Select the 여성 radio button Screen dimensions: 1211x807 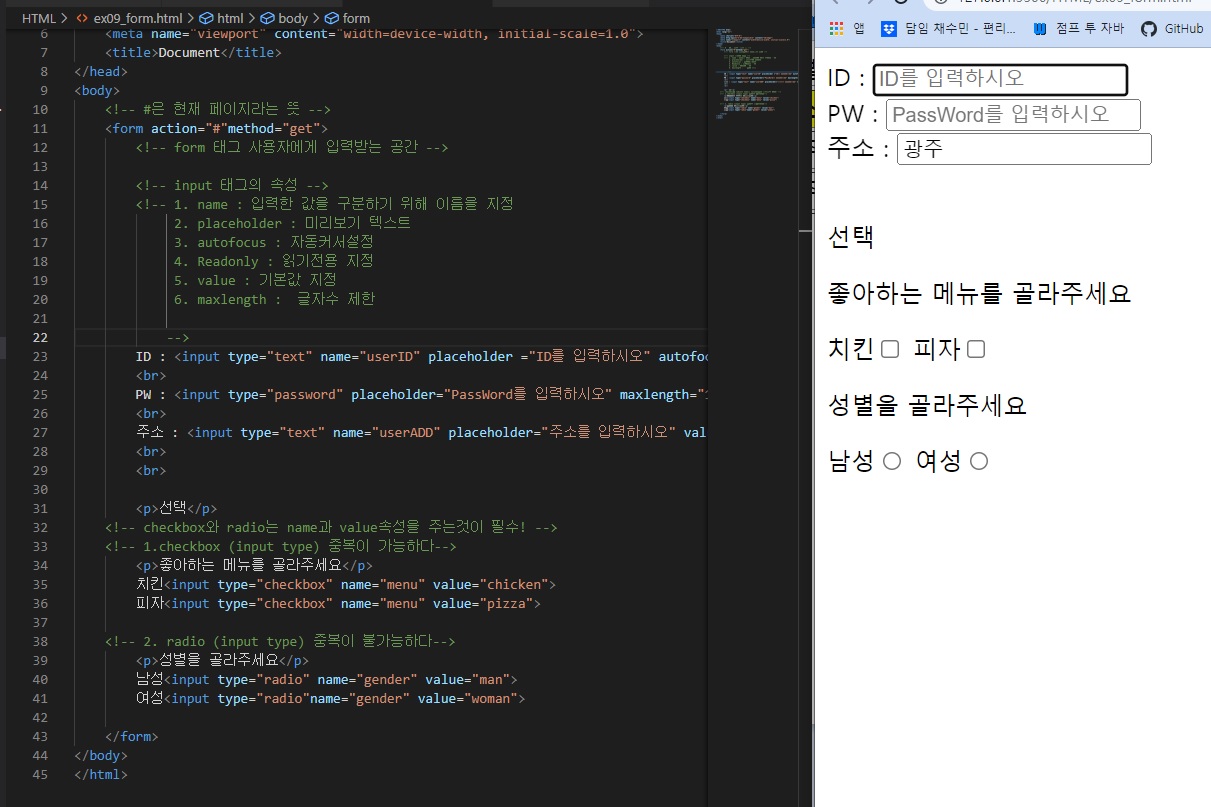(979, 461)
